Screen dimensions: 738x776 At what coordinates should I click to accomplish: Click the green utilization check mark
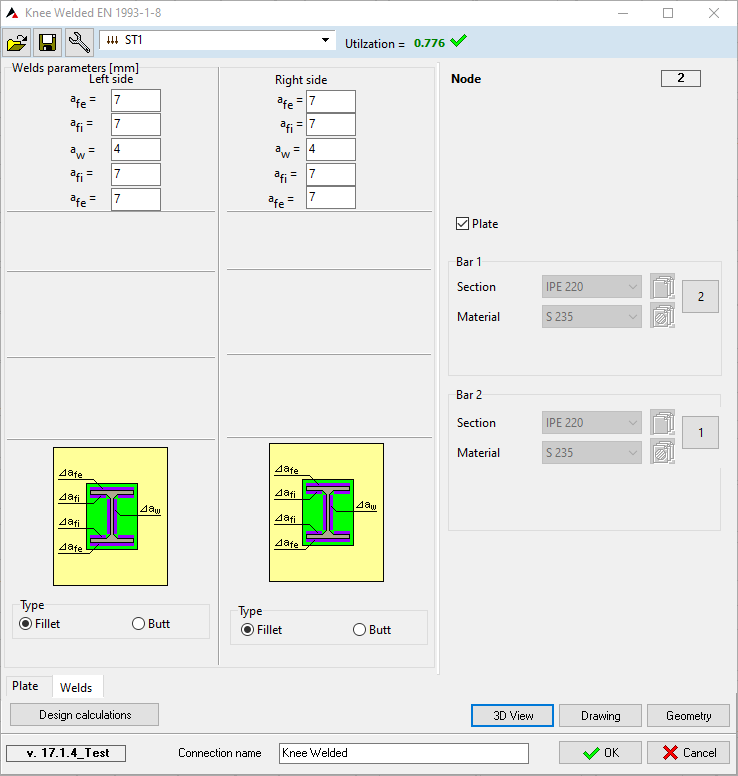tap(458, 41)
